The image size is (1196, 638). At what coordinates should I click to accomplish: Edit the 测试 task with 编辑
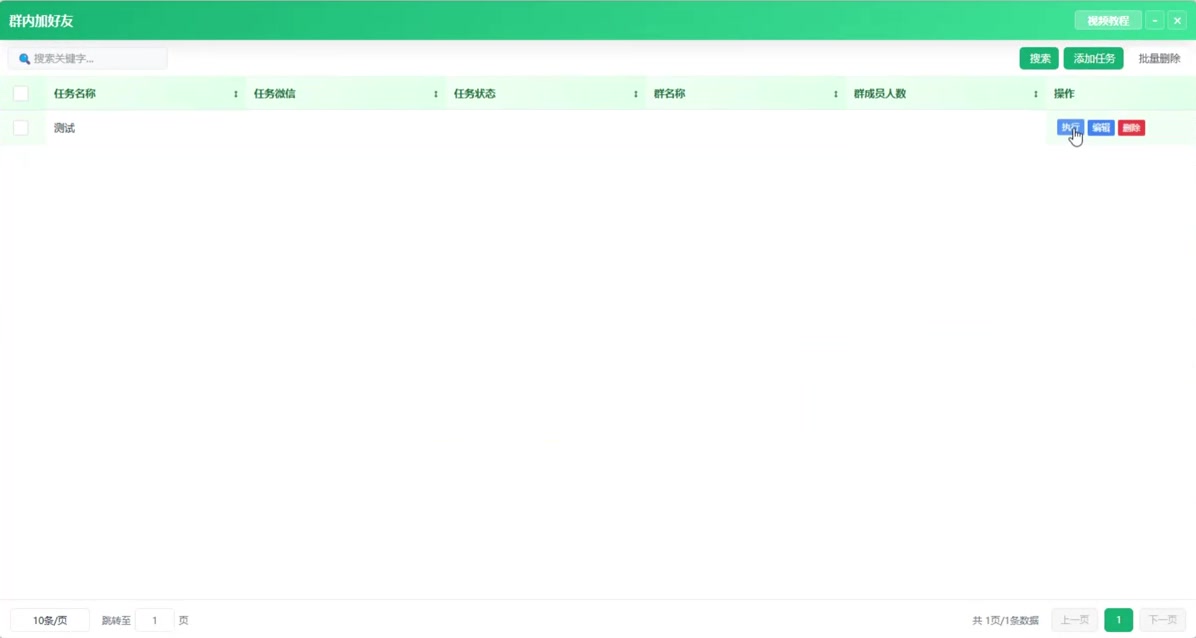pyautogui.click(x=1101, y=127)
